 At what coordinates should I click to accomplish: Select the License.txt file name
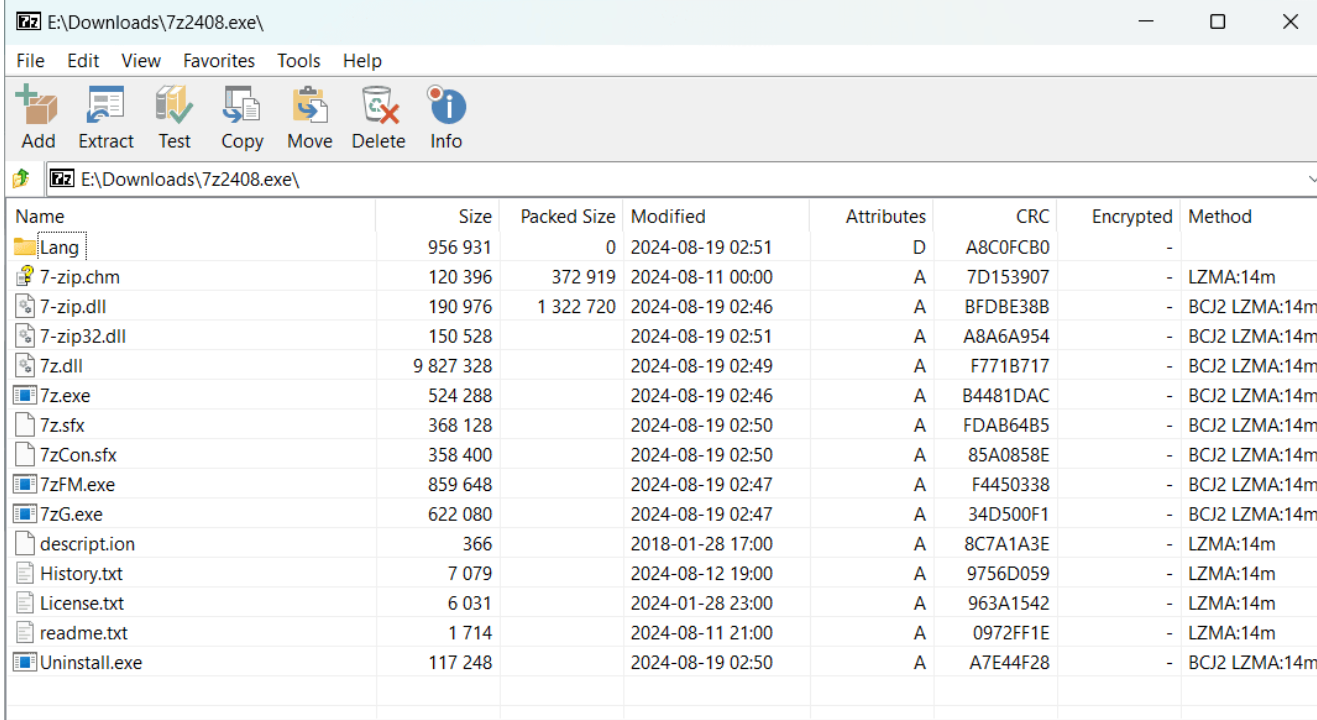pos(82,603)
